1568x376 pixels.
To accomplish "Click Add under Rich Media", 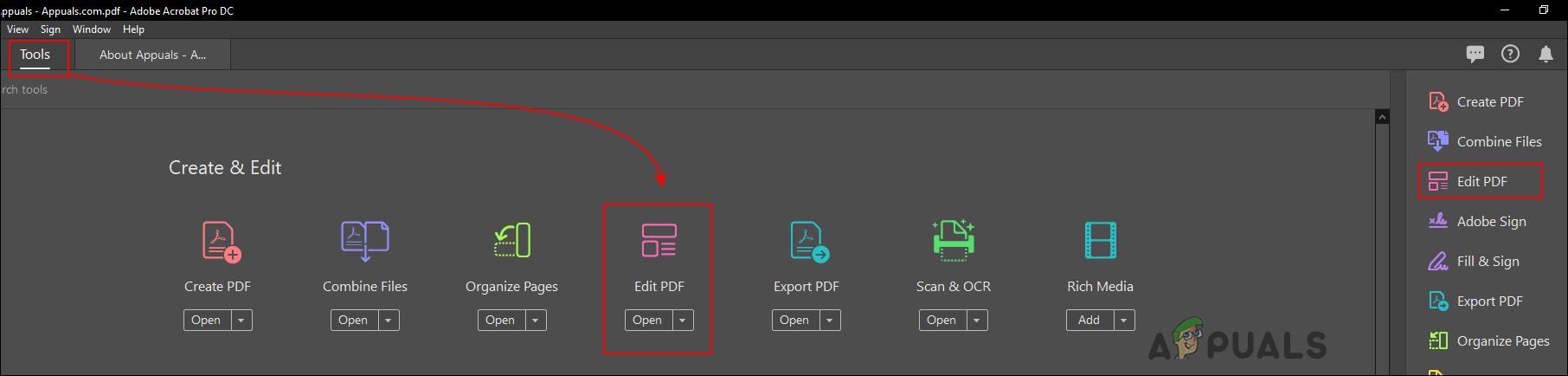I will (1089, 321).
